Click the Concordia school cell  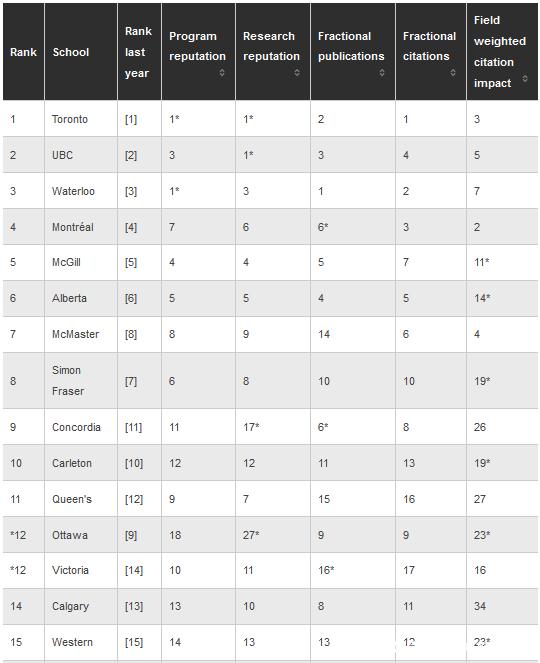[81, 427]
